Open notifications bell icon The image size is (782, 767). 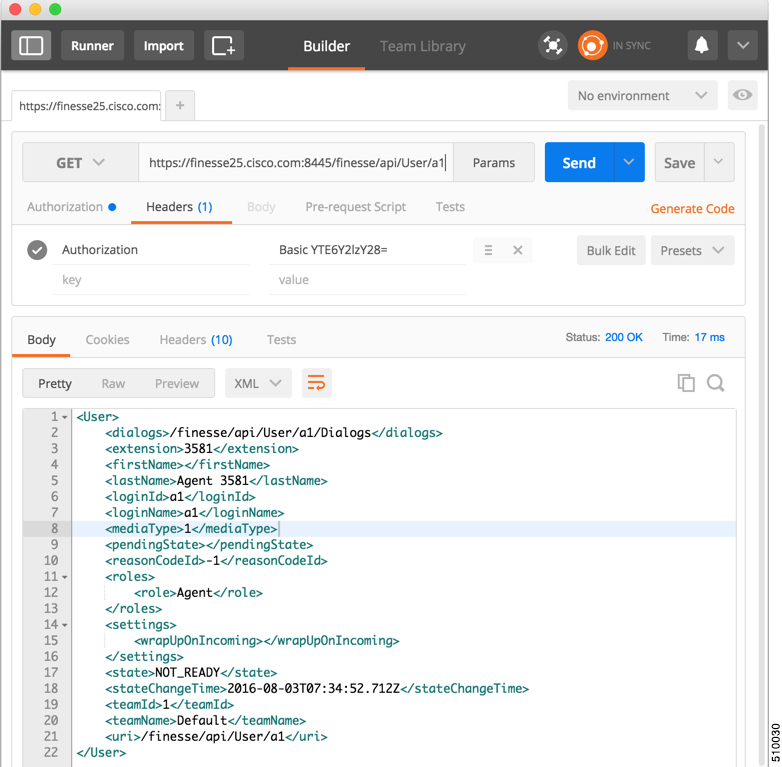coord(702,45)
